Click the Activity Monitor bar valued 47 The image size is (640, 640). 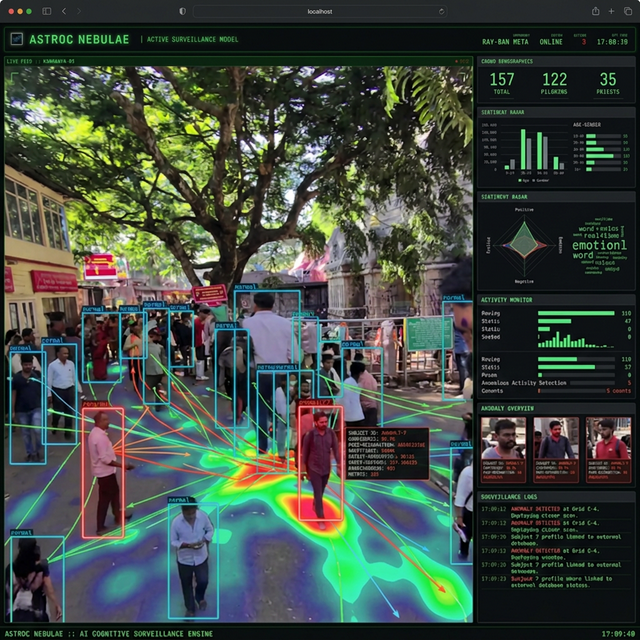(554, 321)
